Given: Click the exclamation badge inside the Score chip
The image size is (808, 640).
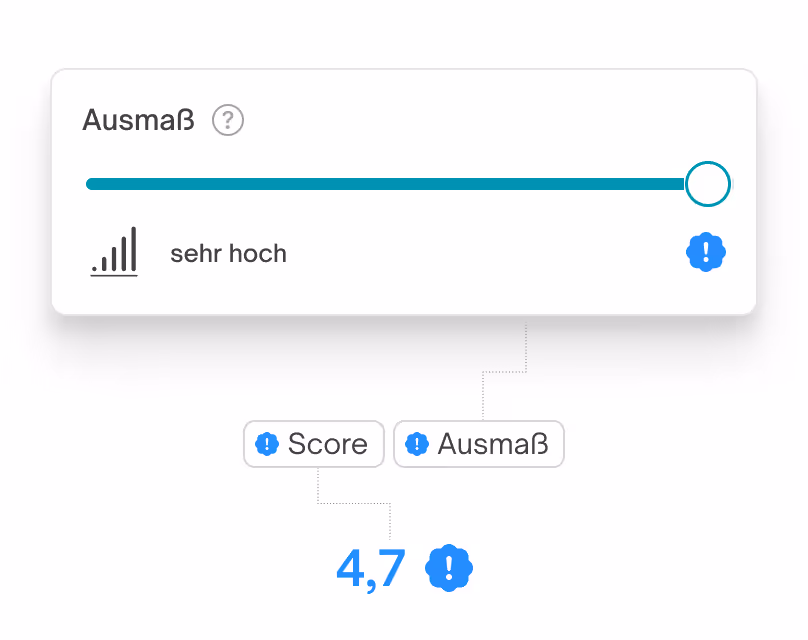Looking at the screenshot, I should tap(267, 444).
